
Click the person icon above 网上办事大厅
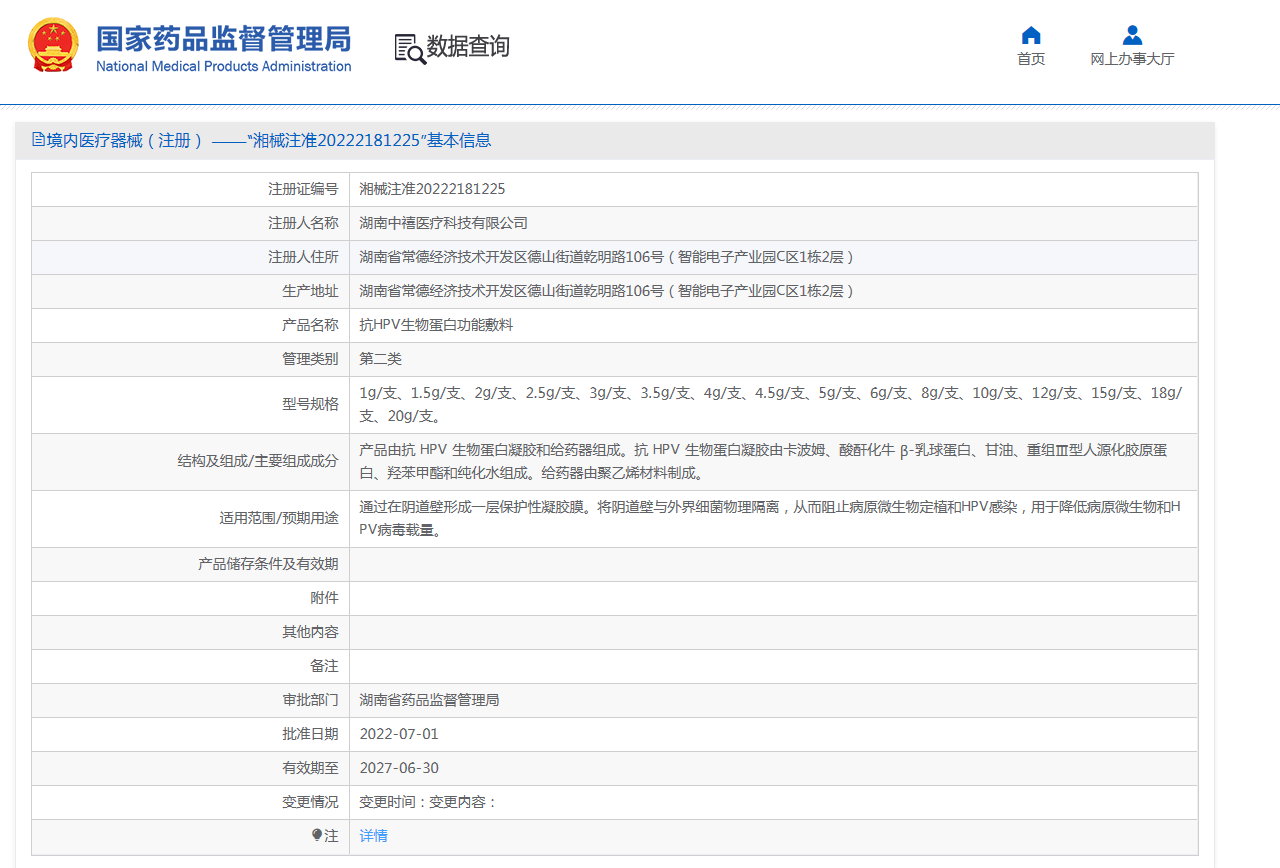coord(1131,34)
